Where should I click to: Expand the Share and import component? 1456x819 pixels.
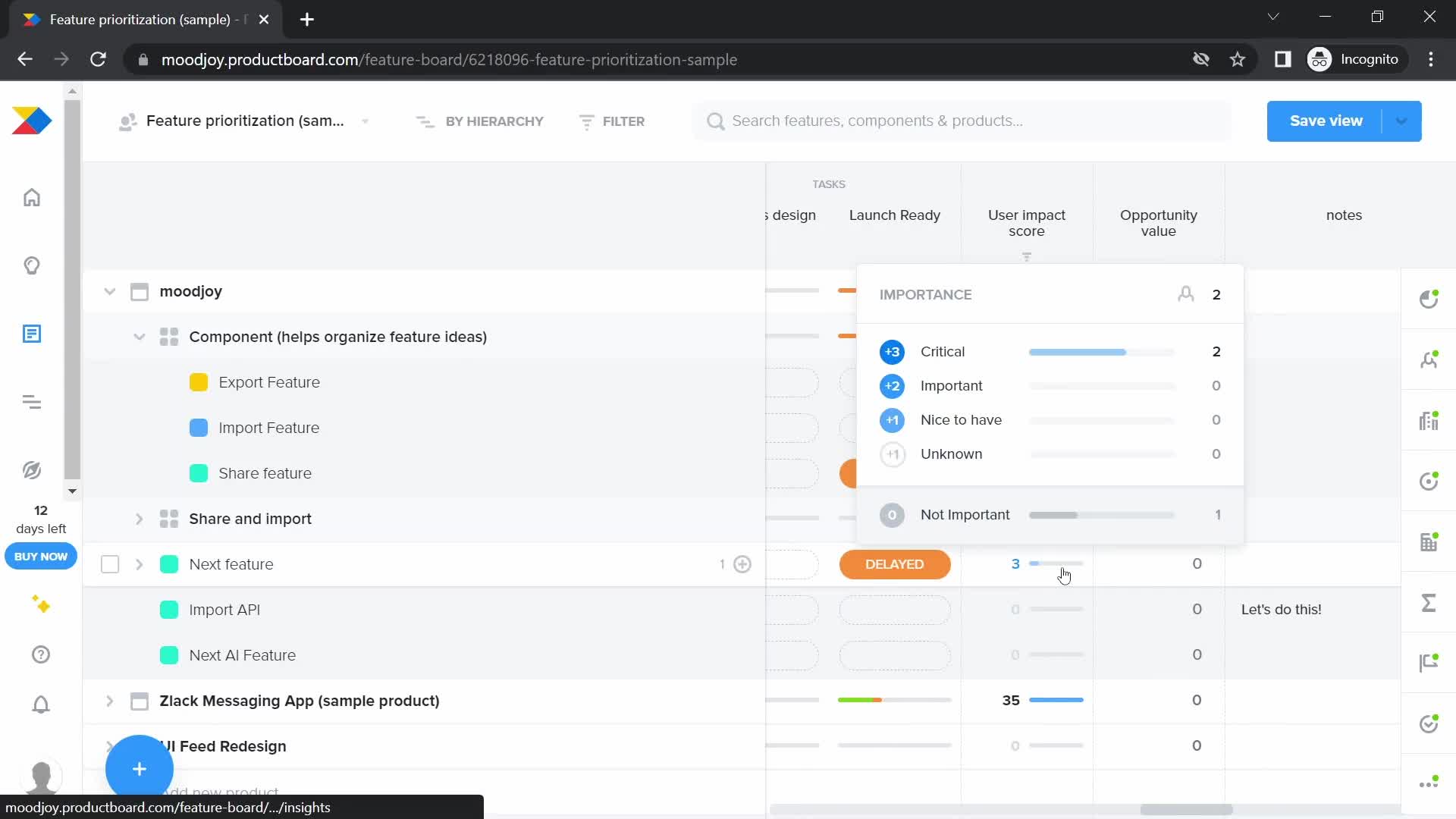pos(140,519)
